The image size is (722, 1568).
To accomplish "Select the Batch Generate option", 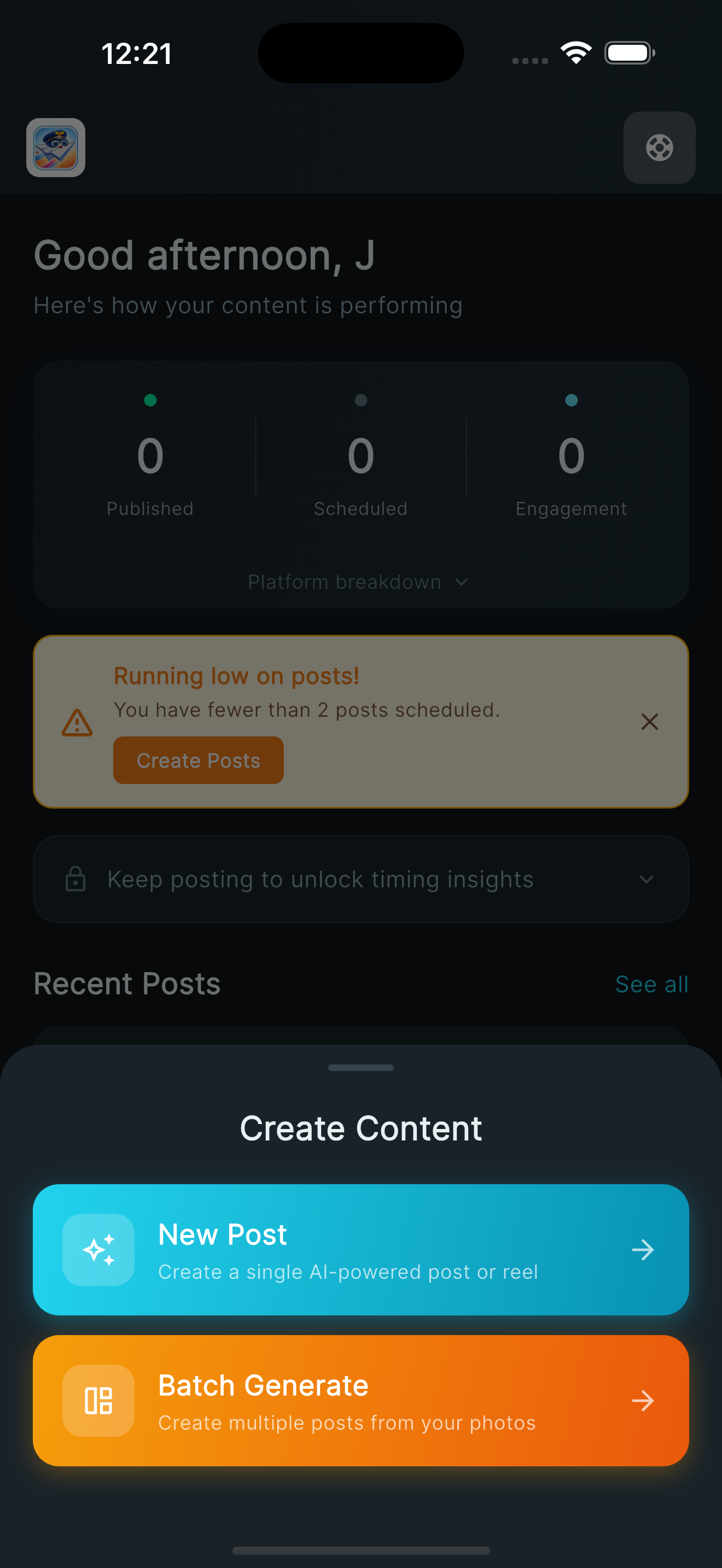I will pyautogui.click(x=360, y=1401).
